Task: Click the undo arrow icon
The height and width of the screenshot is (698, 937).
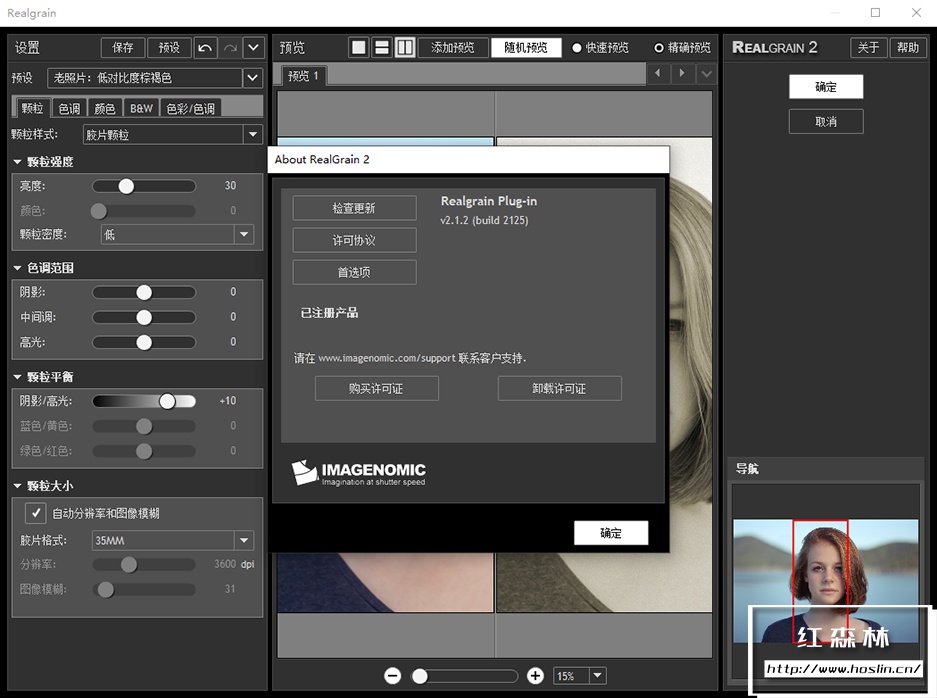Action: coord(205,47)
